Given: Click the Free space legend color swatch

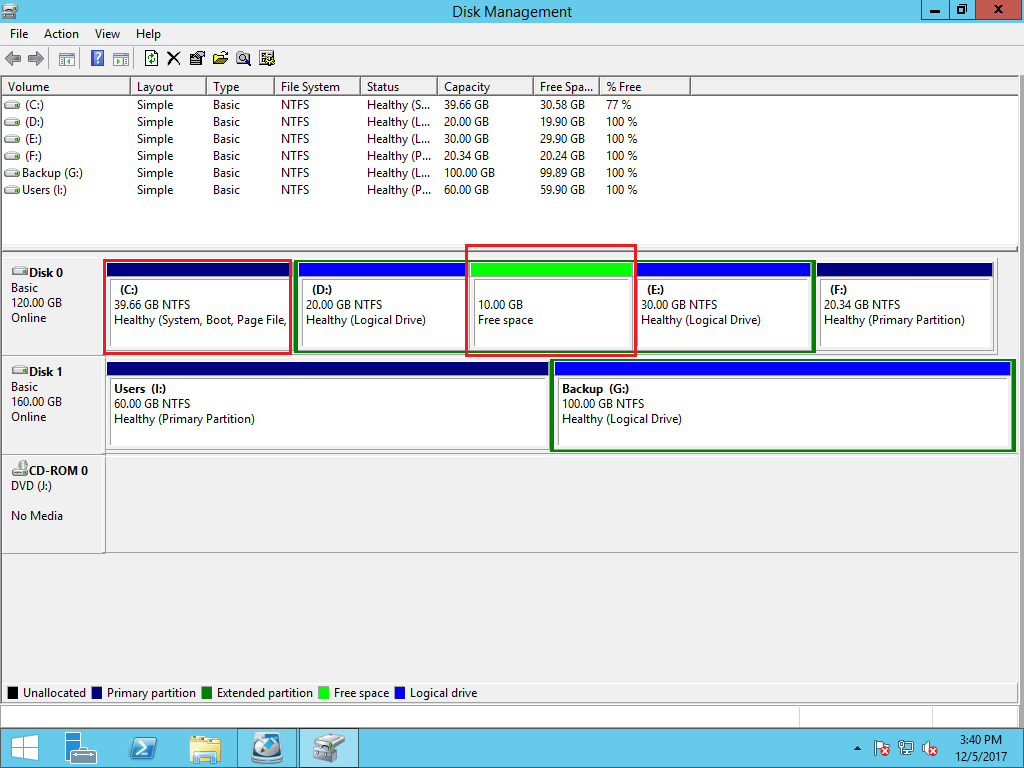Looking at the screenshot, I should 324,693.
